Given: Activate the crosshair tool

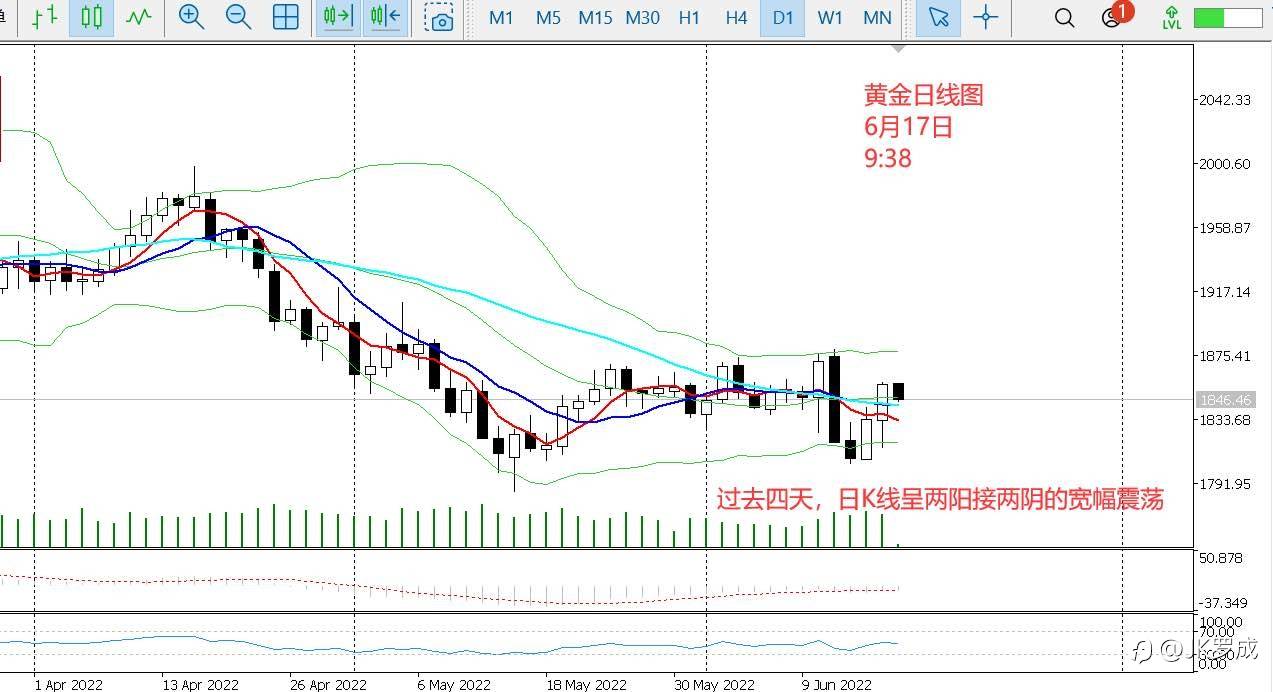Looking at the screenshot, I should pos(986,17).
